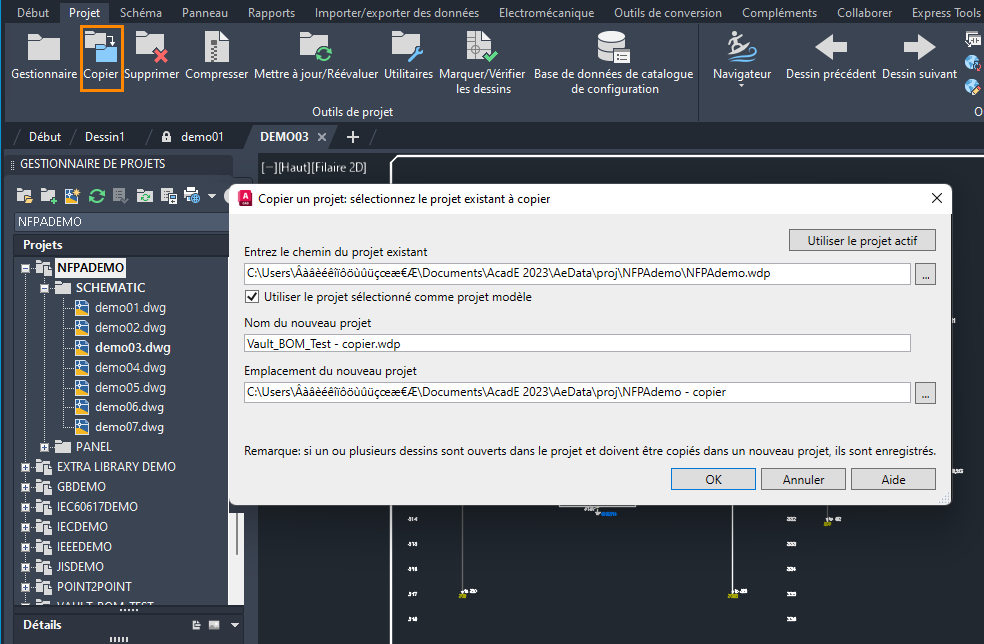
Task: Open NFPADEMO project selector combo box
Action: coord(122,222)
